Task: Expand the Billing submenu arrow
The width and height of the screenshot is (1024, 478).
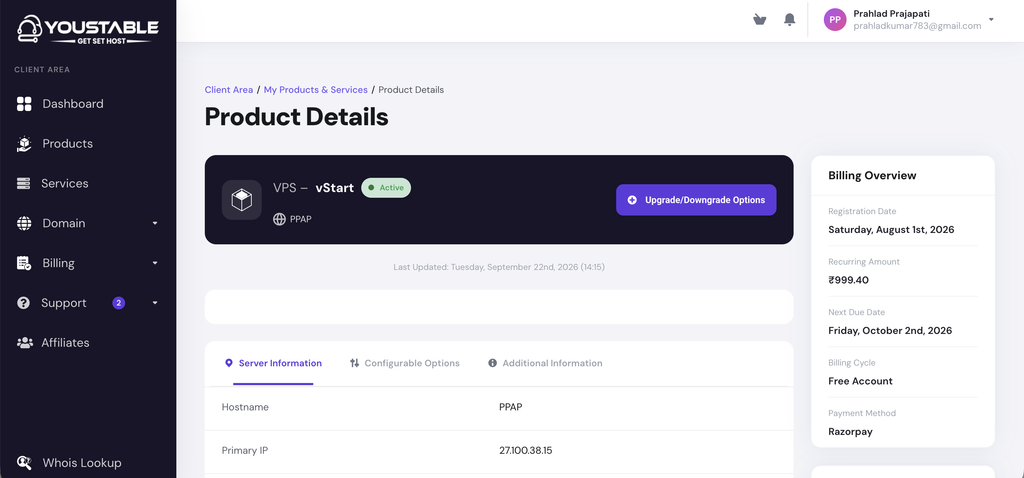Action: [x=155, y=263]
